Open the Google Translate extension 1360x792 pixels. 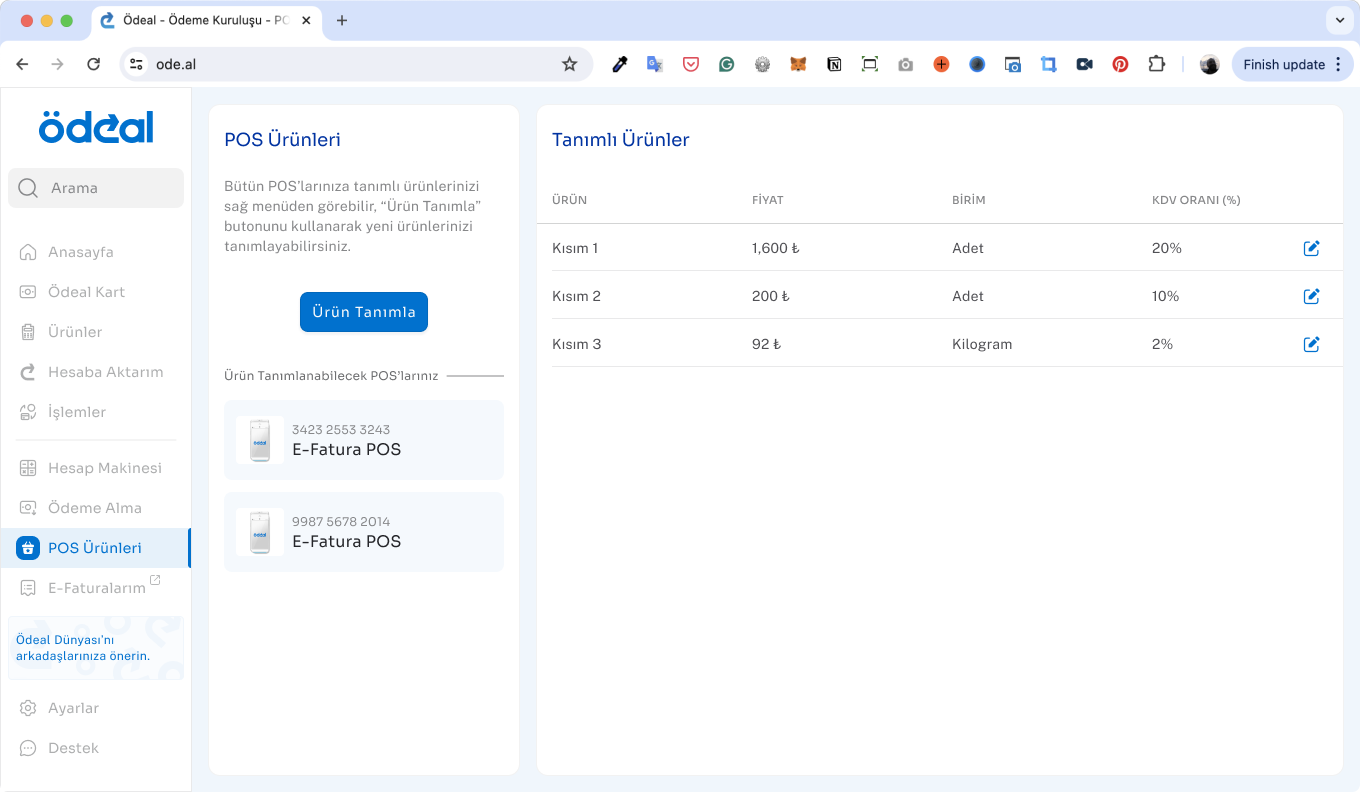coord(655,64)
